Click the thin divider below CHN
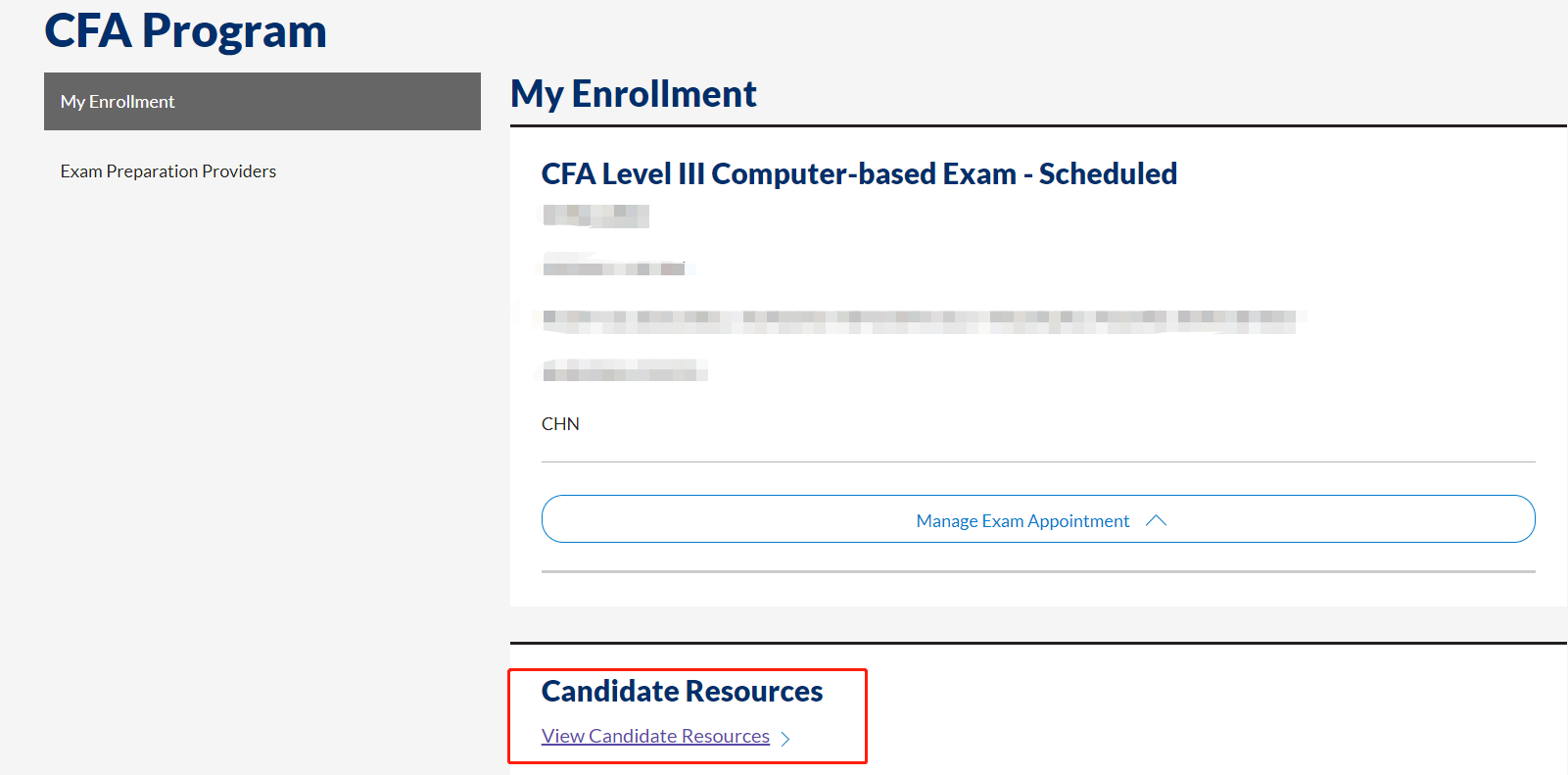This screenshot has width=1568, height=775. coord(1038,461)
